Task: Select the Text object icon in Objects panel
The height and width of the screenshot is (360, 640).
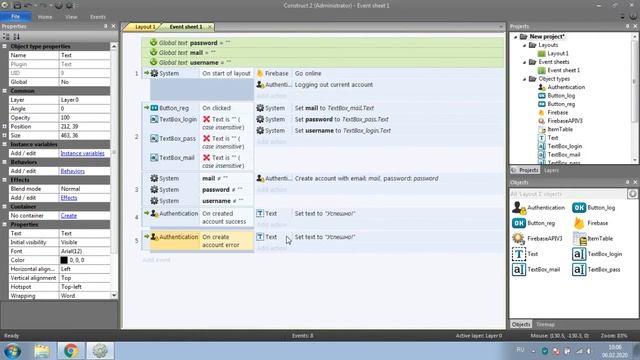Action: 519,254
